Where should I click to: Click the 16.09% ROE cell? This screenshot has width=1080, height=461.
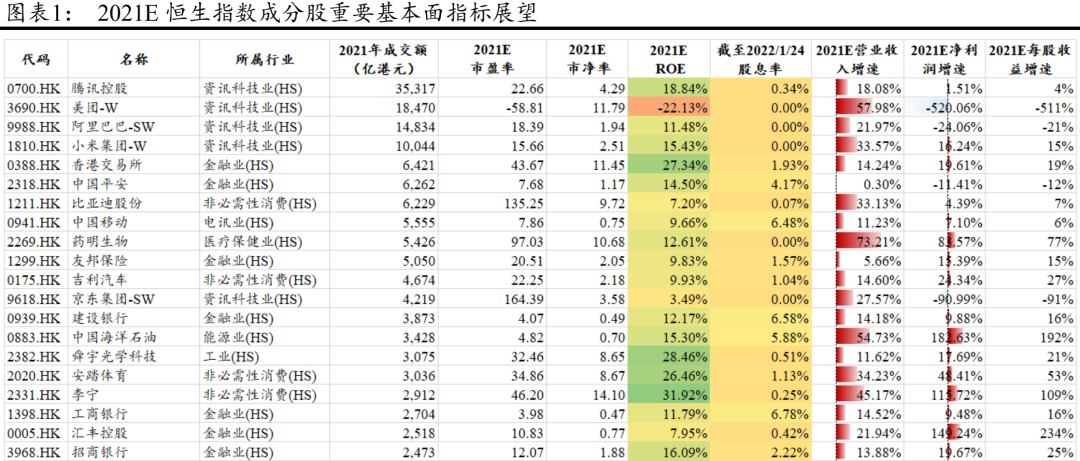pos(668,454)
